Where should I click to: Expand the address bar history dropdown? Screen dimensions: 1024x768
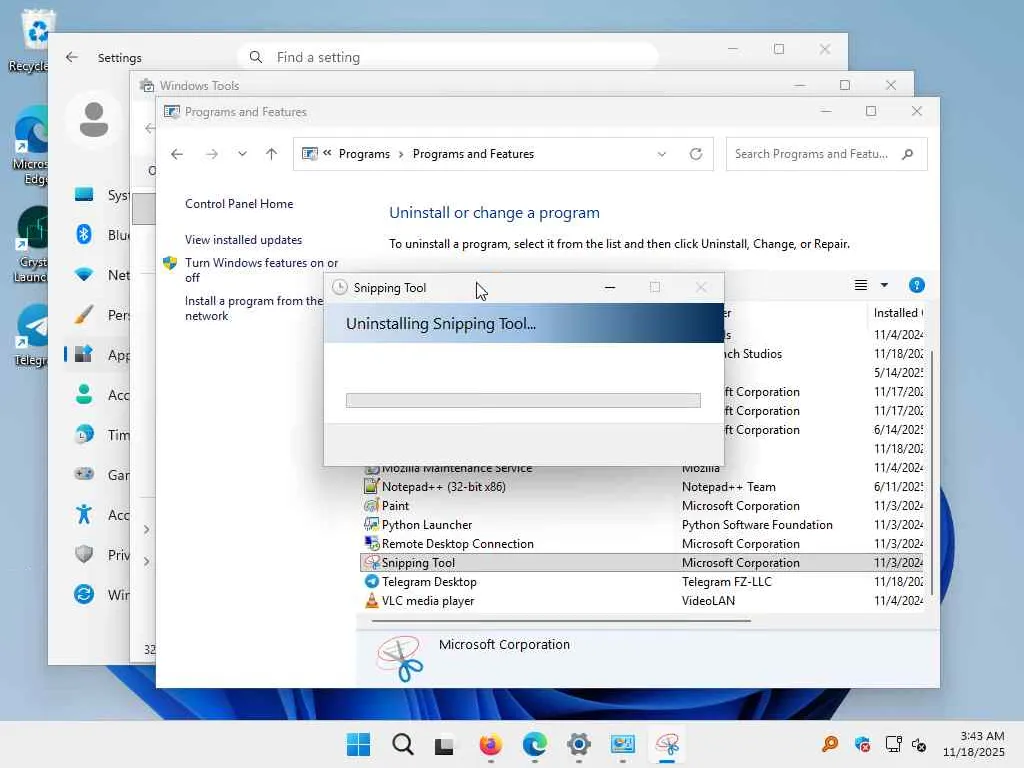662,154
